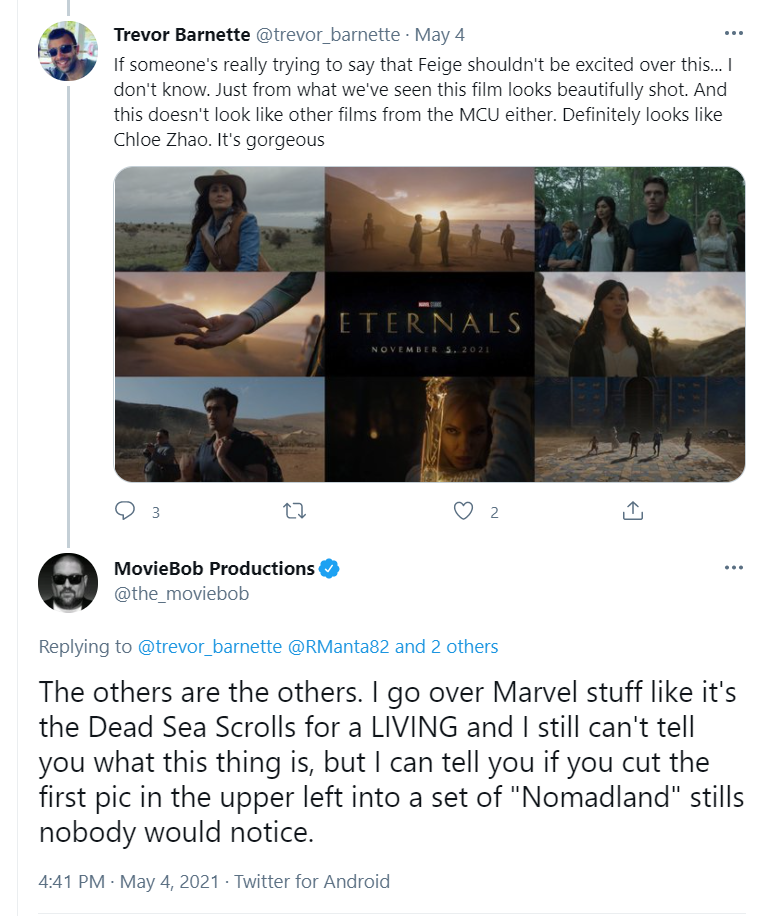Open share options on Trevor's tweet
Screen dimensions: 765x916
[632, 511]
